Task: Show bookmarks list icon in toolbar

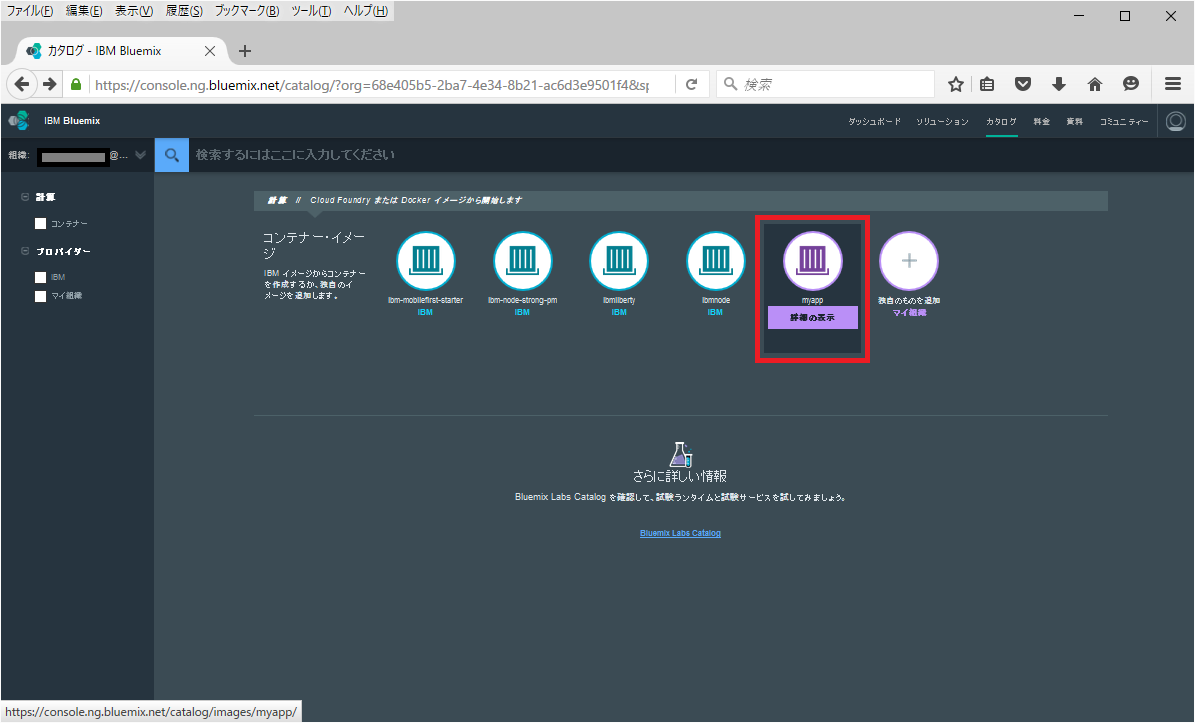Action: [987, 85]
